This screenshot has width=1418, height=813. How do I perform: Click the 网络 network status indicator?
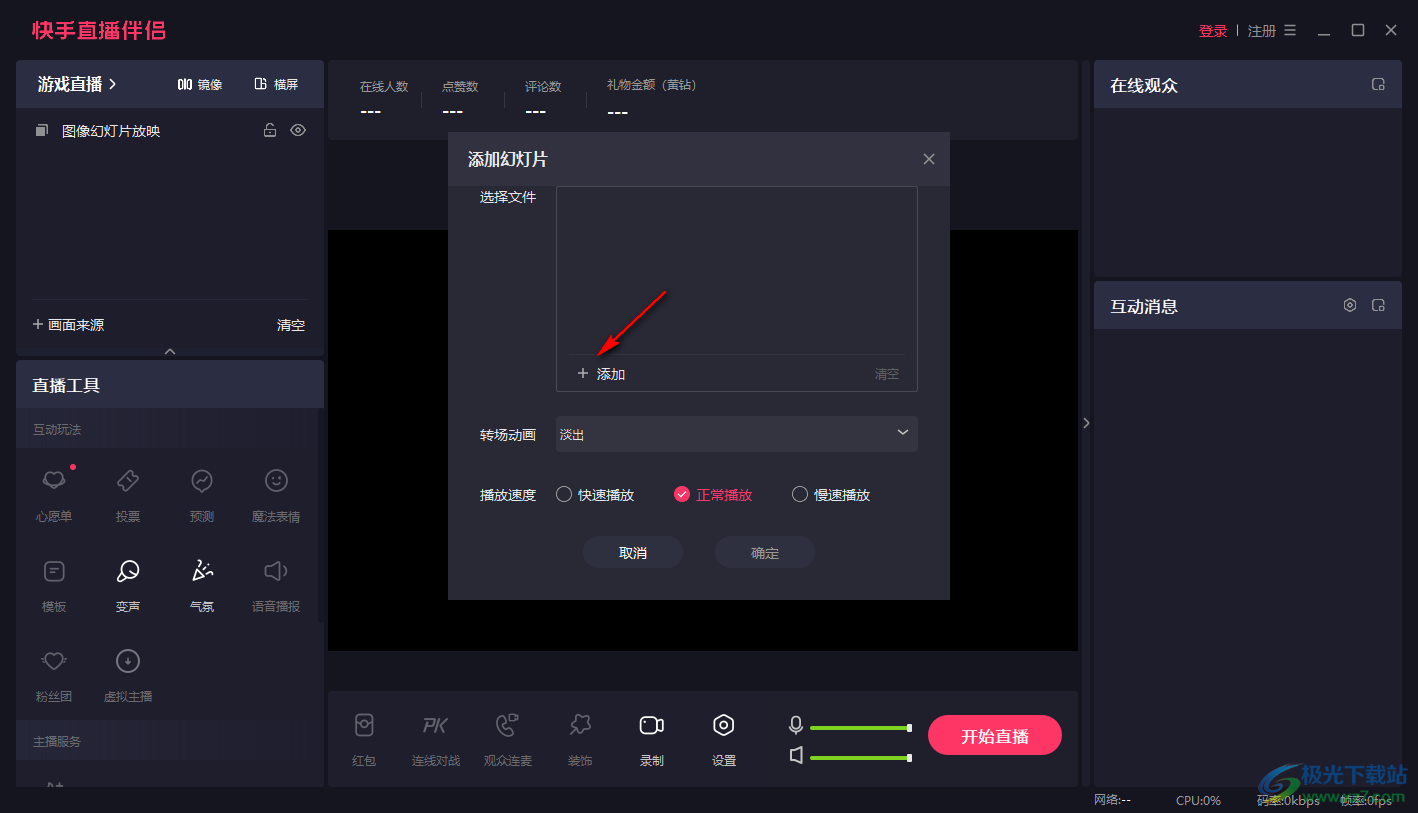pyautogui.click(x=1112, y=800)
